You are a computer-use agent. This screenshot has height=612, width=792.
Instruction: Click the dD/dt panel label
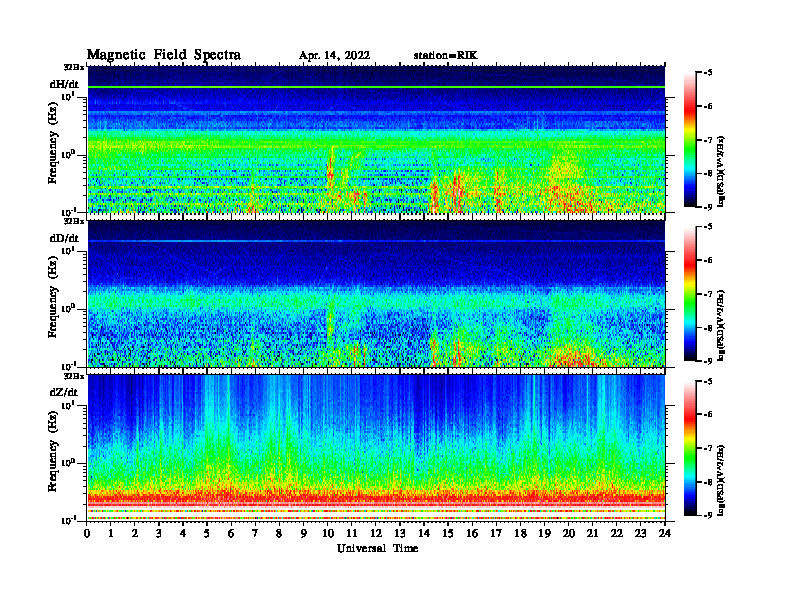pyautogui.click(x=64, y=238)
